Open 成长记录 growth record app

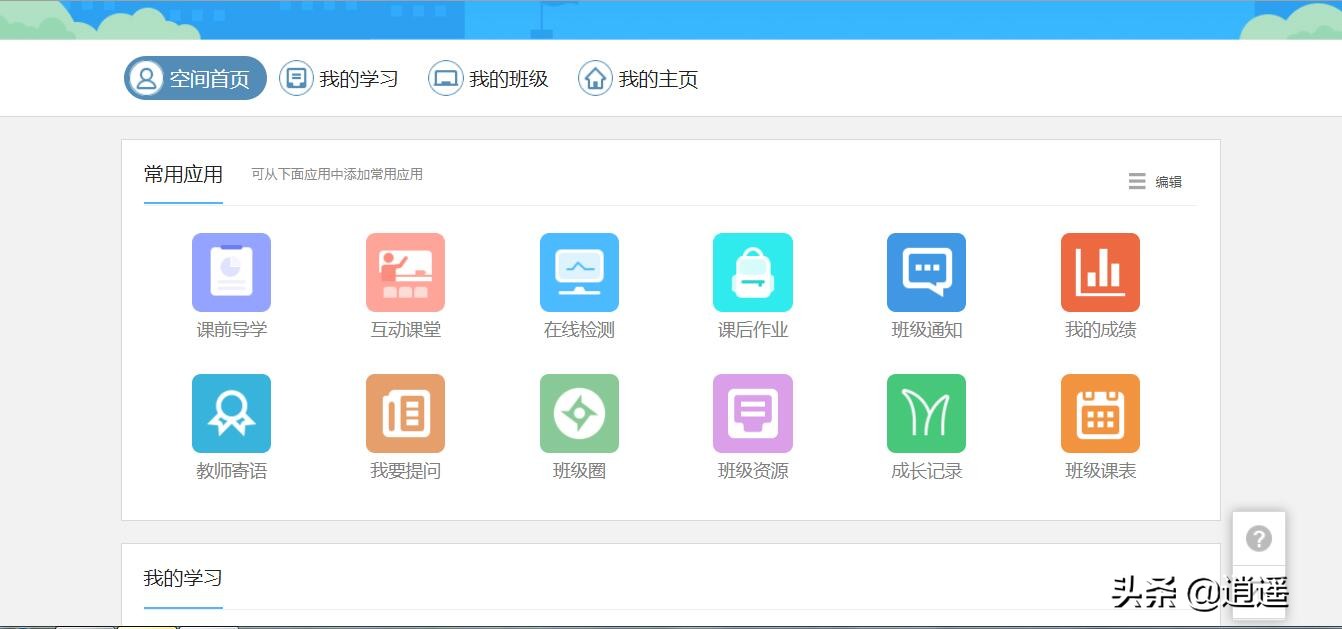pos(926,412)
